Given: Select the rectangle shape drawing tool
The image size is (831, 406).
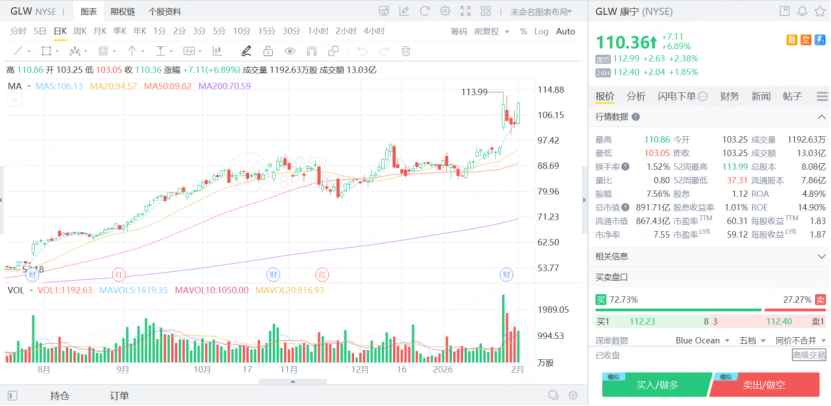Looking at the screenshot, I should [47, 51].
